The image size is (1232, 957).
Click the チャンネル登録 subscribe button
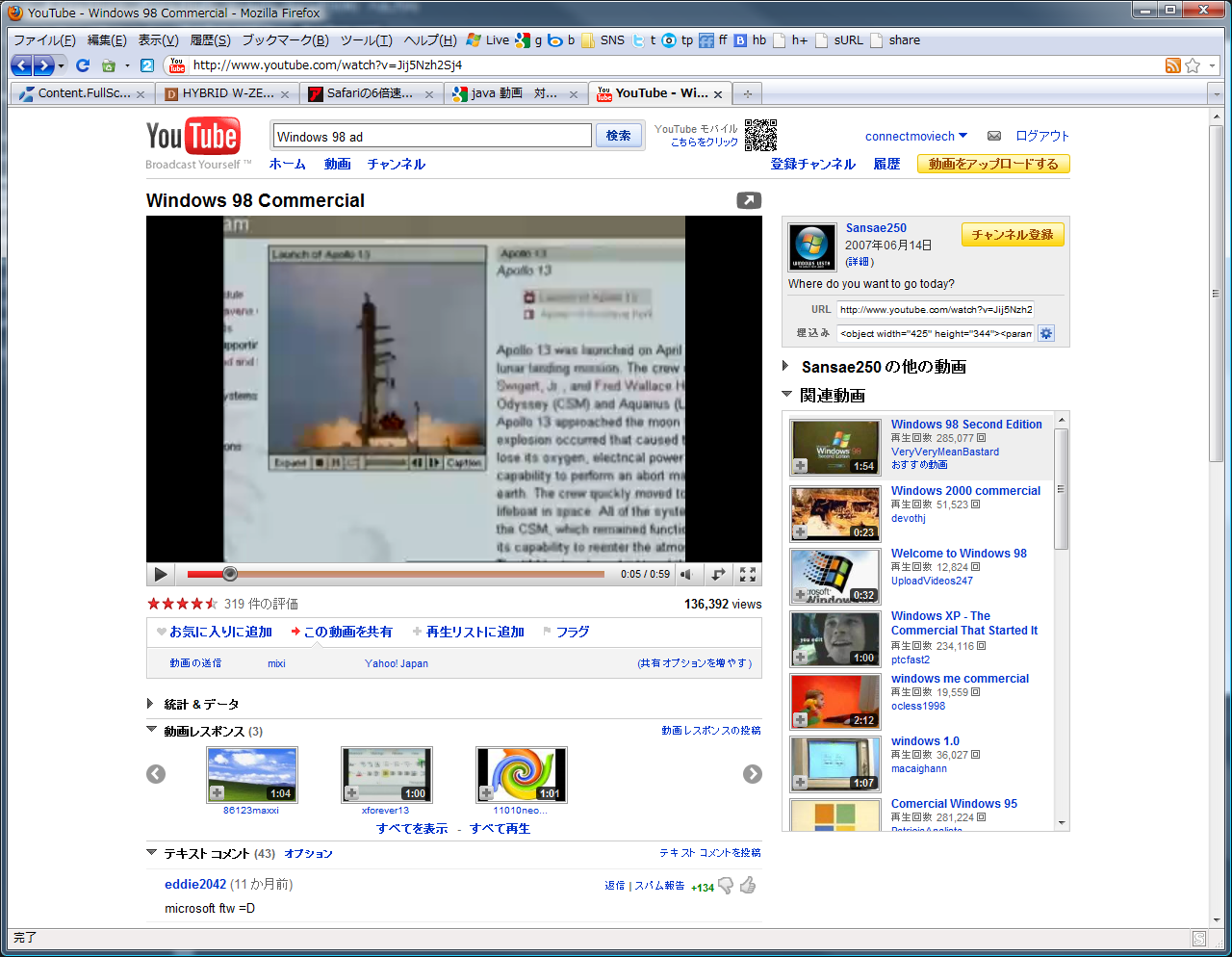(1013, 235)
